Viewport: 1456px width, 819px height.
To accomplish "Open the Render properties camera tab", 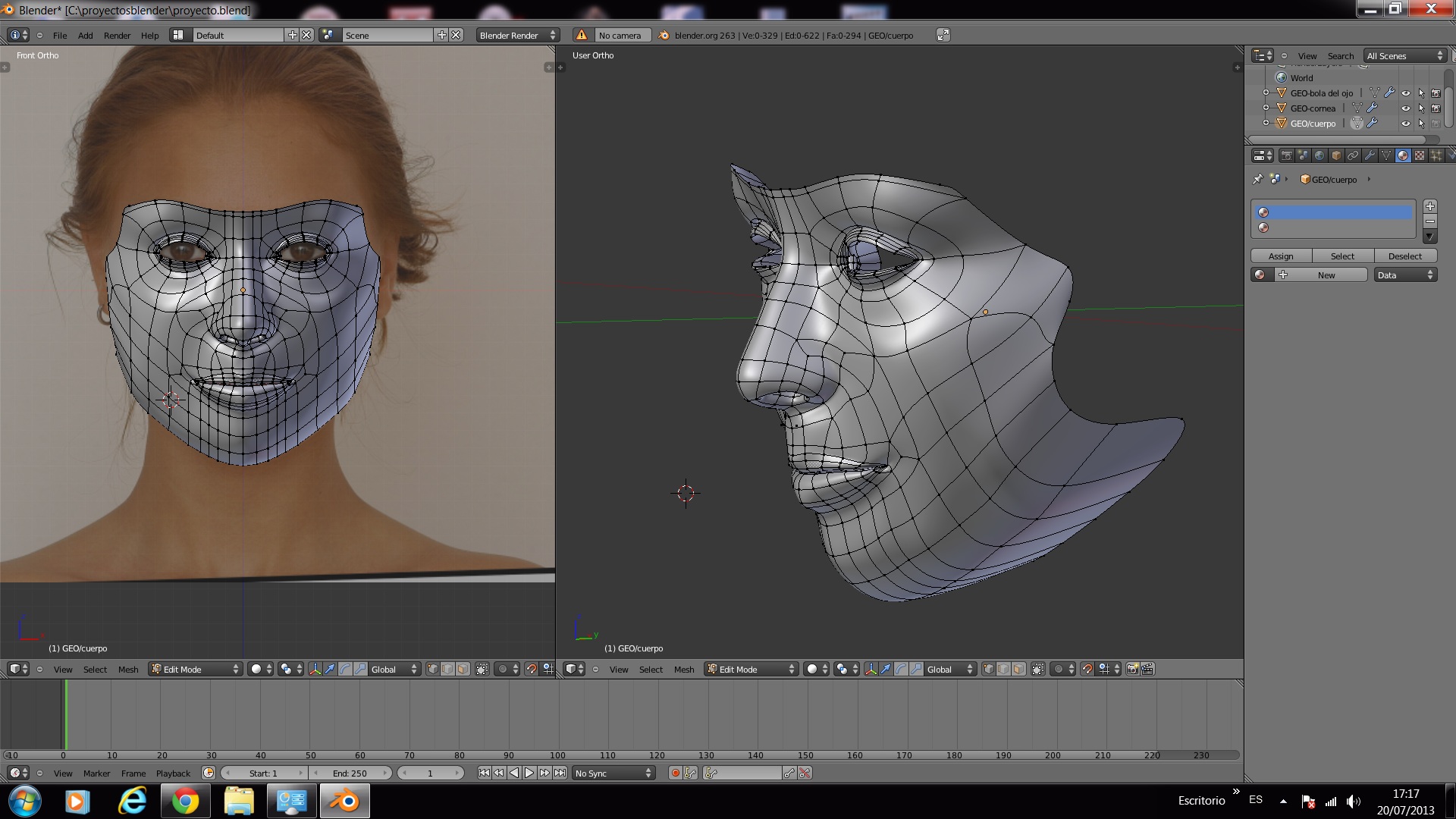I will (x=1286, y=155).
